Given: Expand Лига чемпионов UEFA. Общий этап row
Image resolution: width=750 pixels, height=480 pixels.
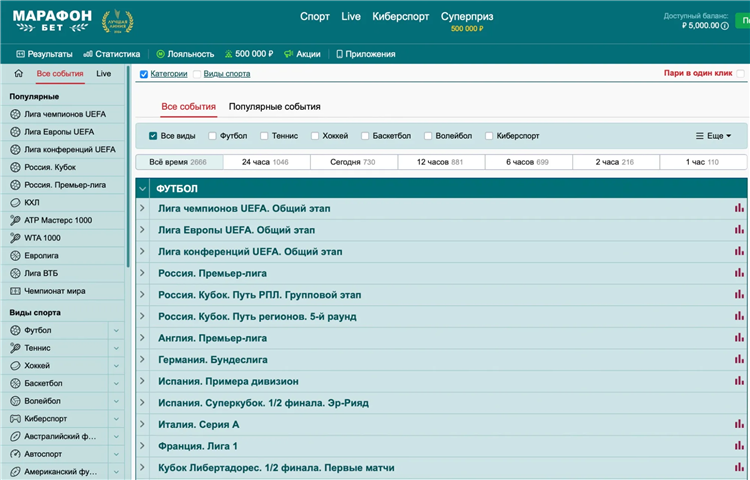Looking at the screenshot, I should (142, 208).
